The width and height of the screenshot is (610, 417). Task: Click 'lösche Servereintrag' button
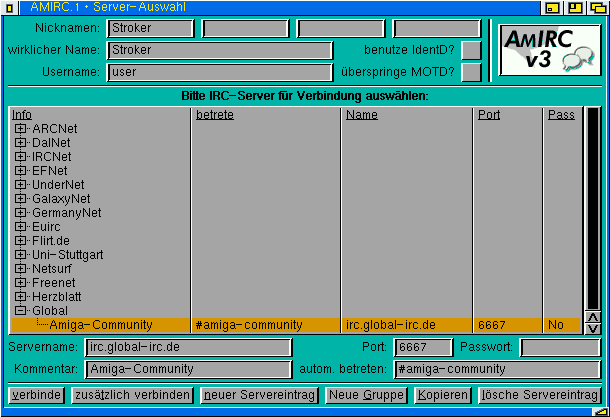540,395
